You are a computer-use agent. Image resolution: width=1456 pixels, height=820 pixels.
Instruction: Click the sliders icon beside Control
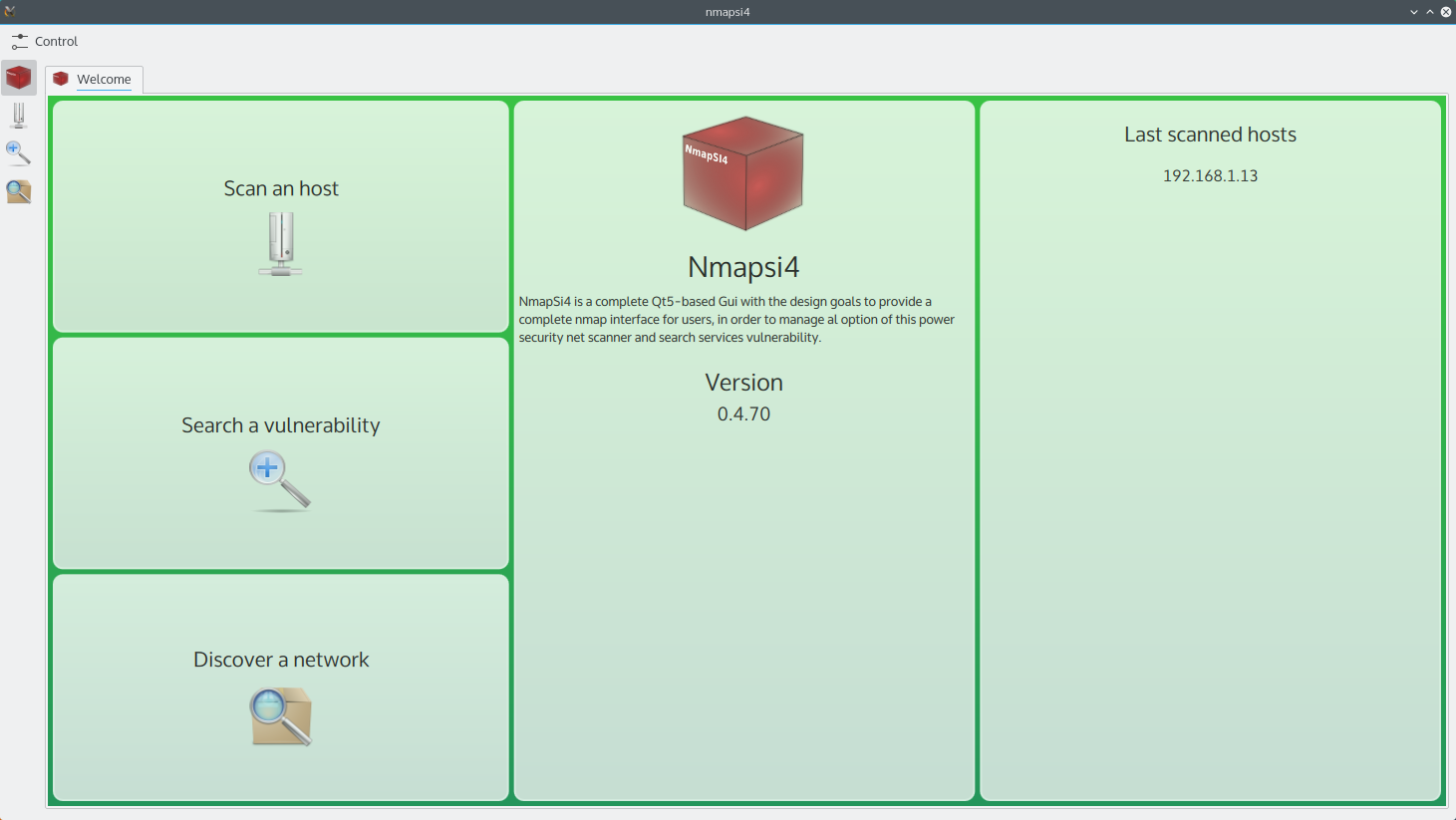20,41
